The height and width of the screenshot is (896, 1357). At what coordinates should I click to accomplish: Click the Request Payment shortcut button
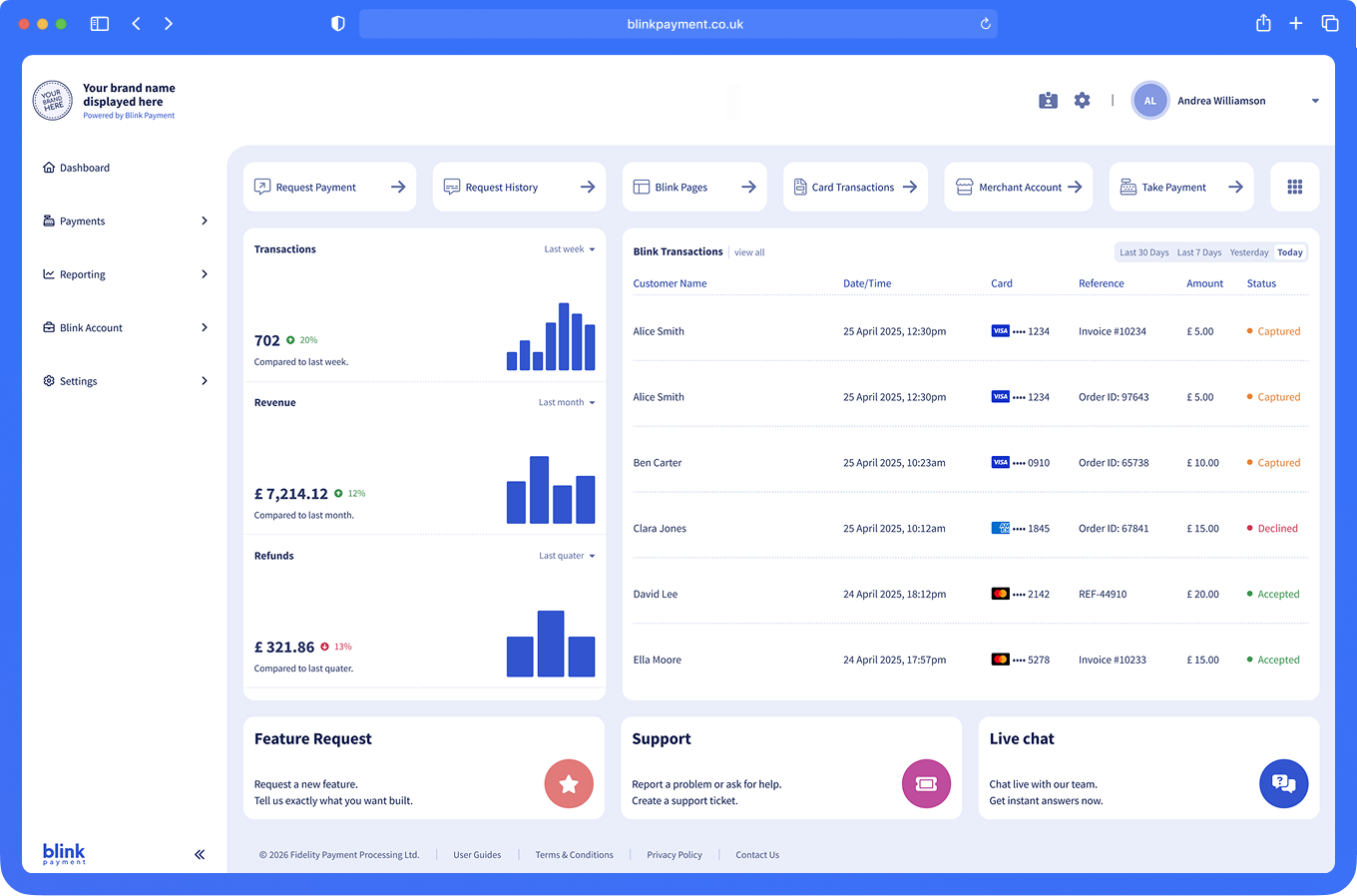pos(329,188)
